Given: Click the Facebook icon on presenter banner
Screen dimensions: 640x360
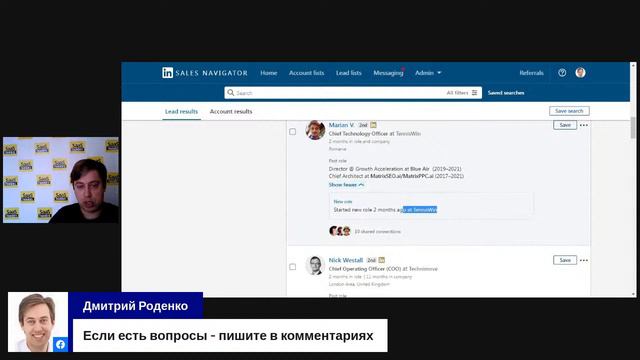Looking at the screenshot, I should (x=60, y=344).
